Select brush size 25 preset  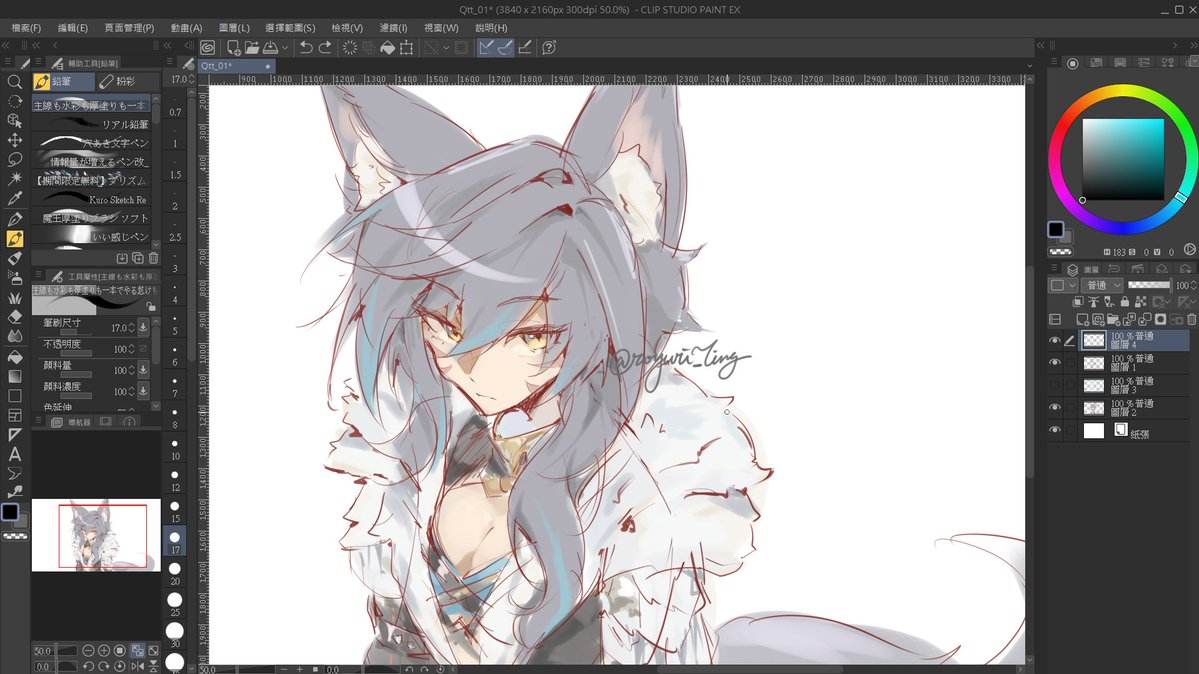coord(175,602)
